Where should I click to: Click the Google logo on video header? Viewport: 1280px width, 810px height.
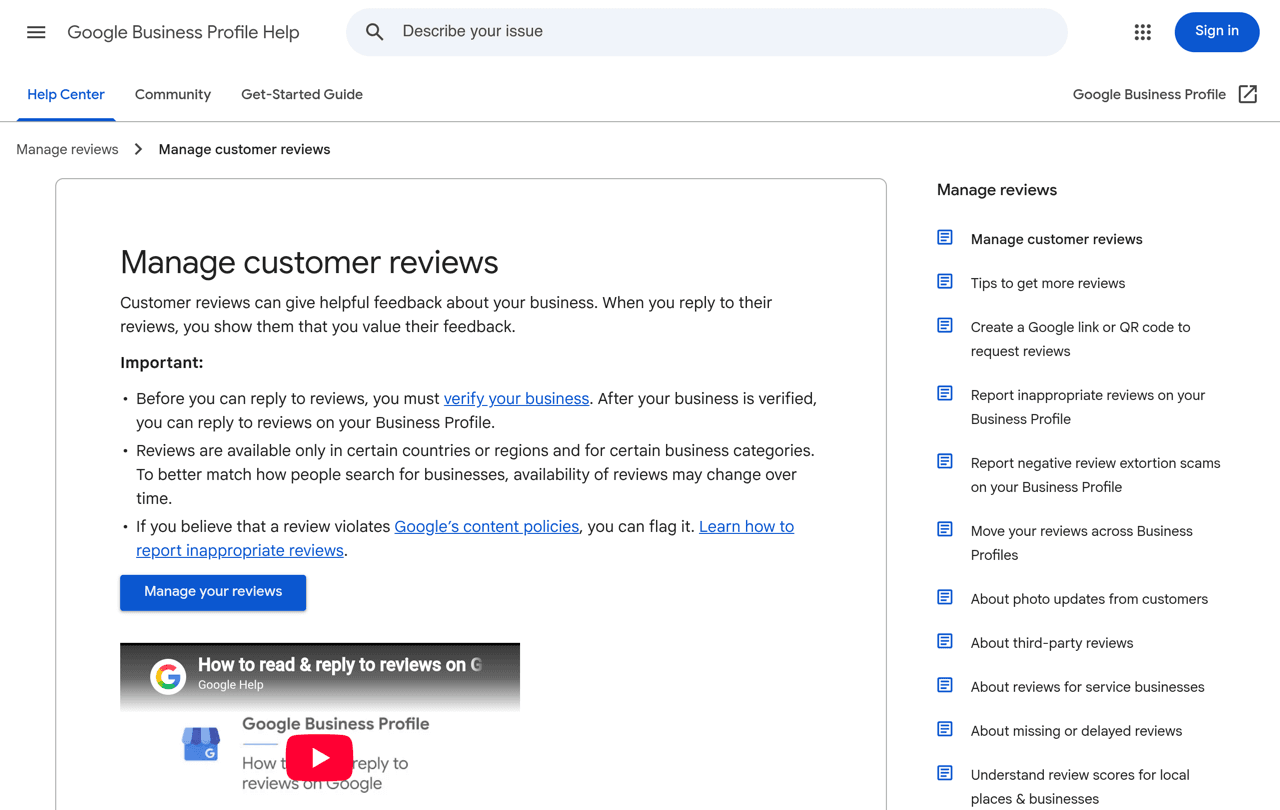(x=168, y=677)
